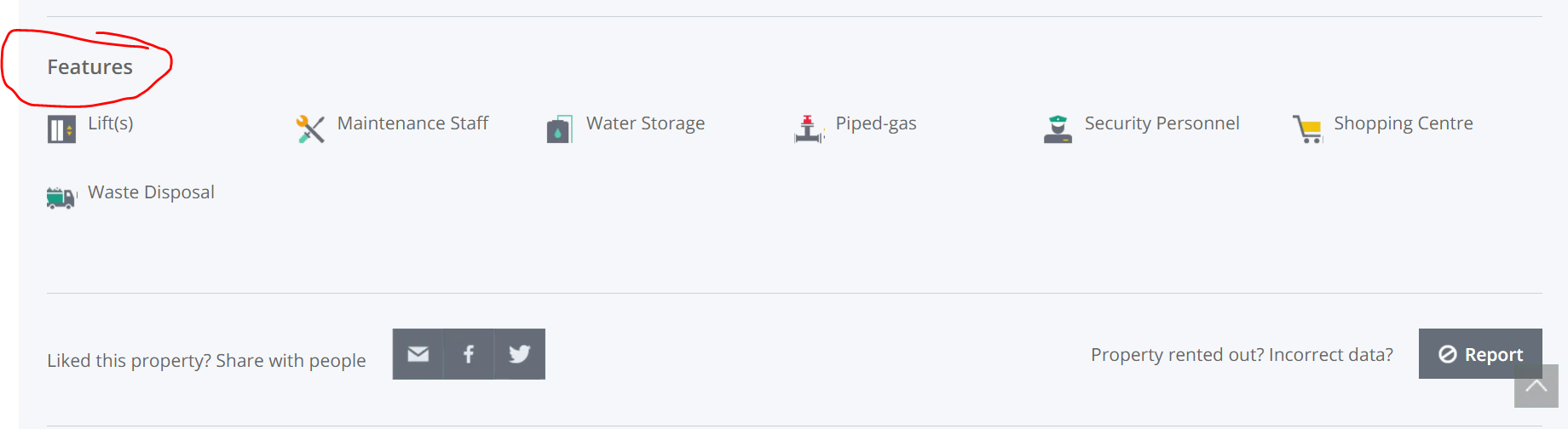This screenshot has width=1568, height=429.
Task: Click the Shopping Centre label
Action: click(x=1404, y=123)
